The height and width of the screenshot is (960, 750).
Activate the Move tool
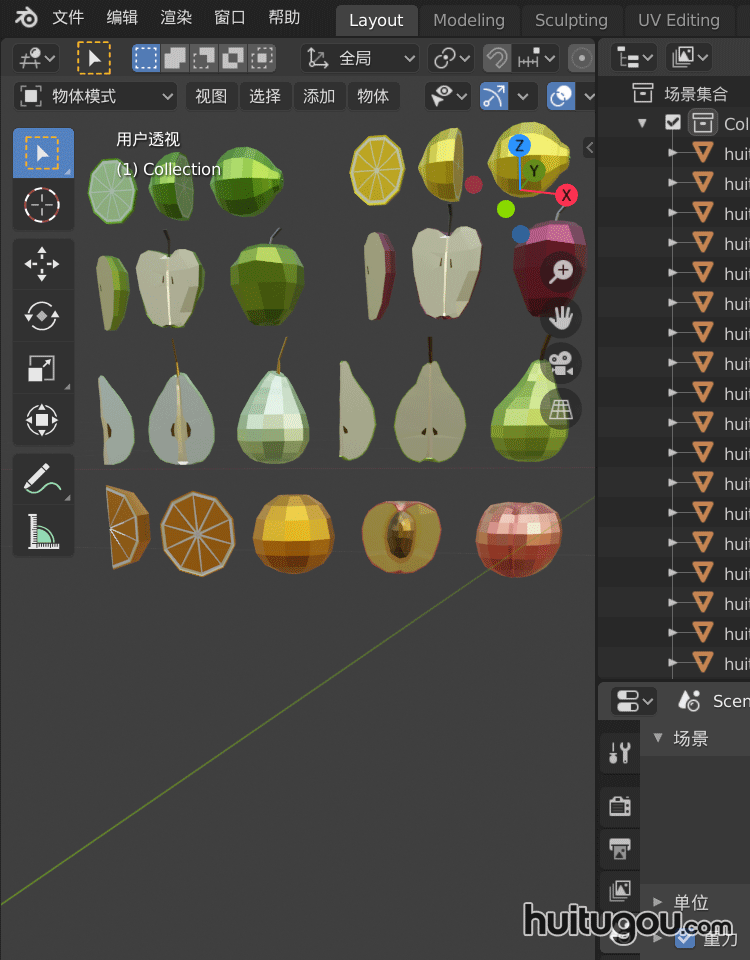42,265
